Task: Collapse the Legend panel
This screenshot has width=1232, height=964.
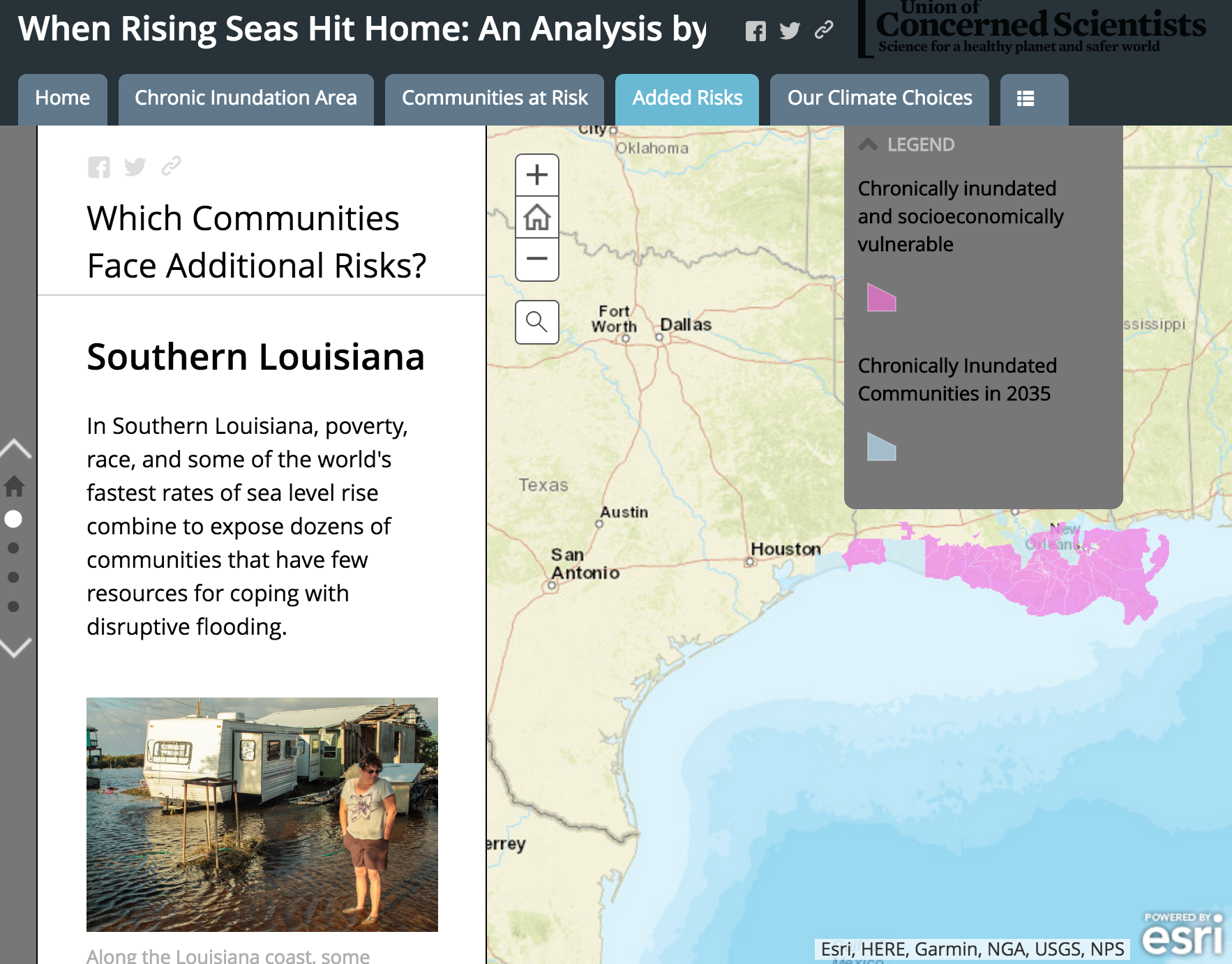Action: coord(869,144)
